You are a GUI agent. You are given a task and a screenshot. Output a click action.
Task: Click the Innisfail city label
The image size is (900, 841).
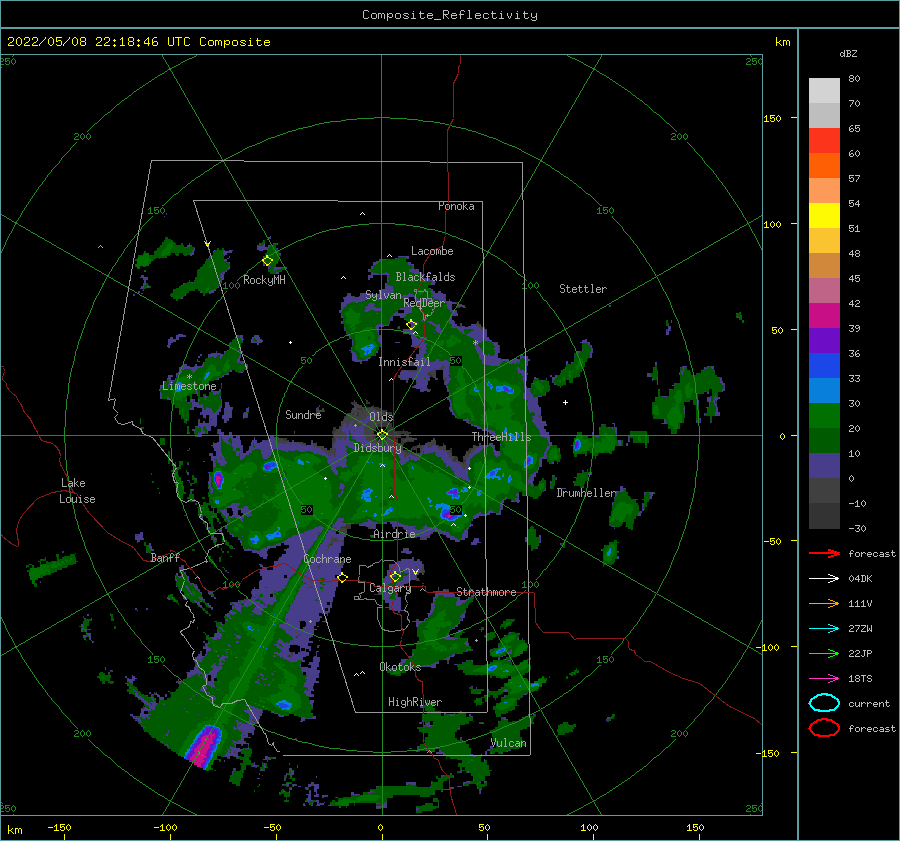tap(404, 362)
